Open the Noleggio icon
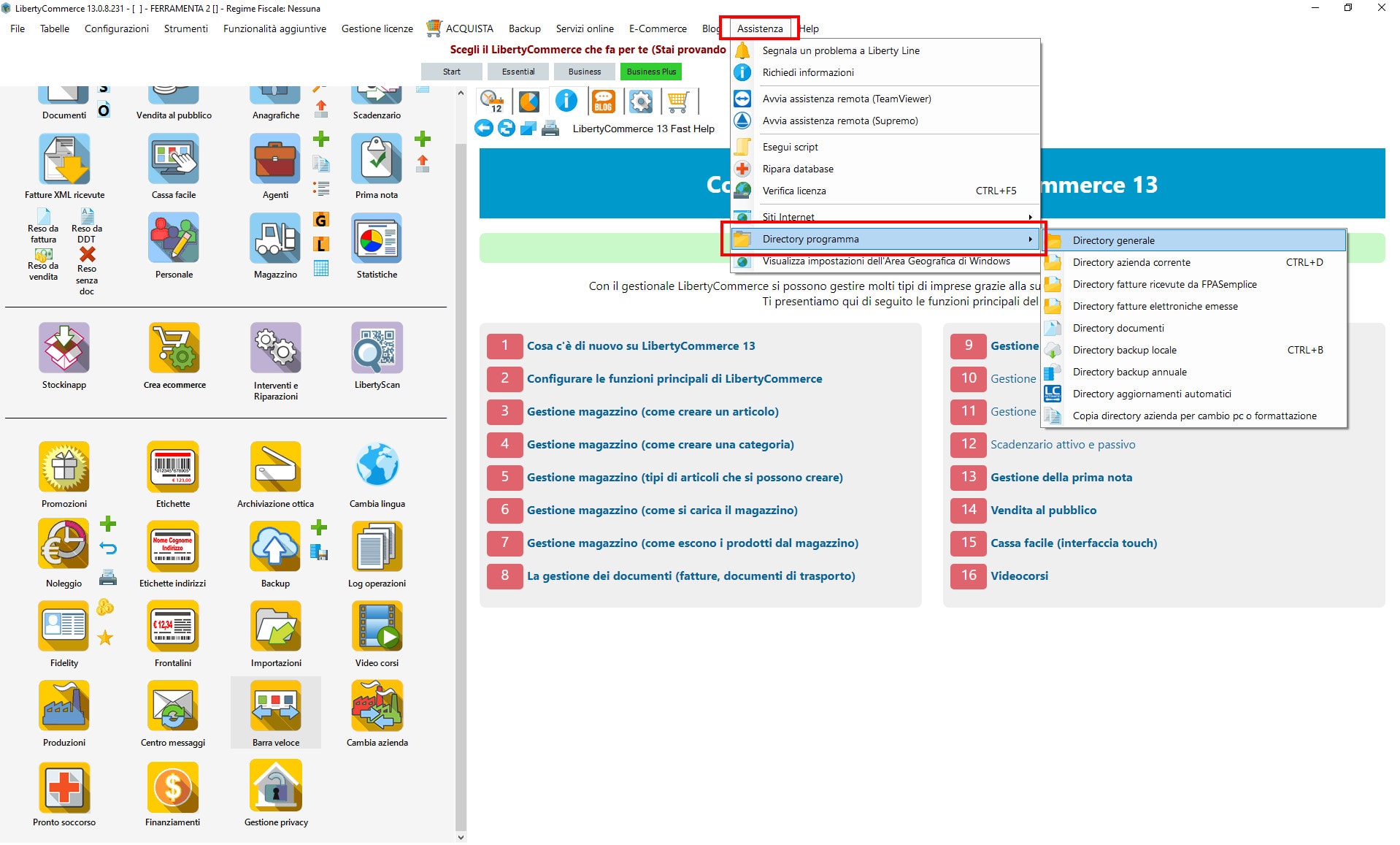The height and width of the screenshot is (845, 1400). coord(64,545)
